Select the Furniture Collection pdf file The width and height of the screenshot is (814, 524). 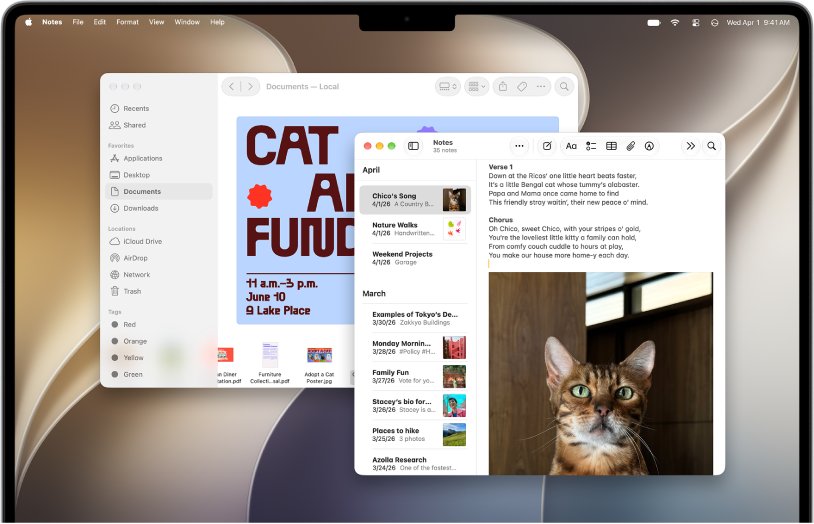coord(270,363)
